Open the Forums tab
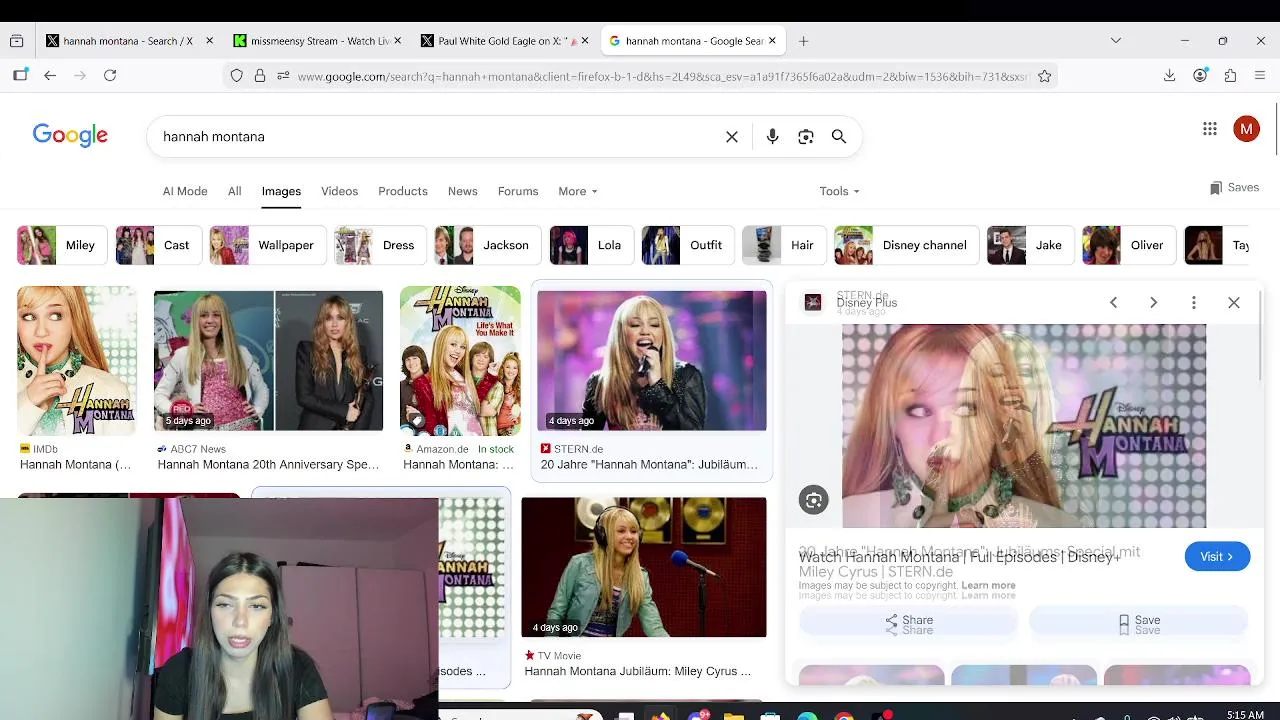The height and width of the screenshot is (720, 1280). [x=518, y=191]
